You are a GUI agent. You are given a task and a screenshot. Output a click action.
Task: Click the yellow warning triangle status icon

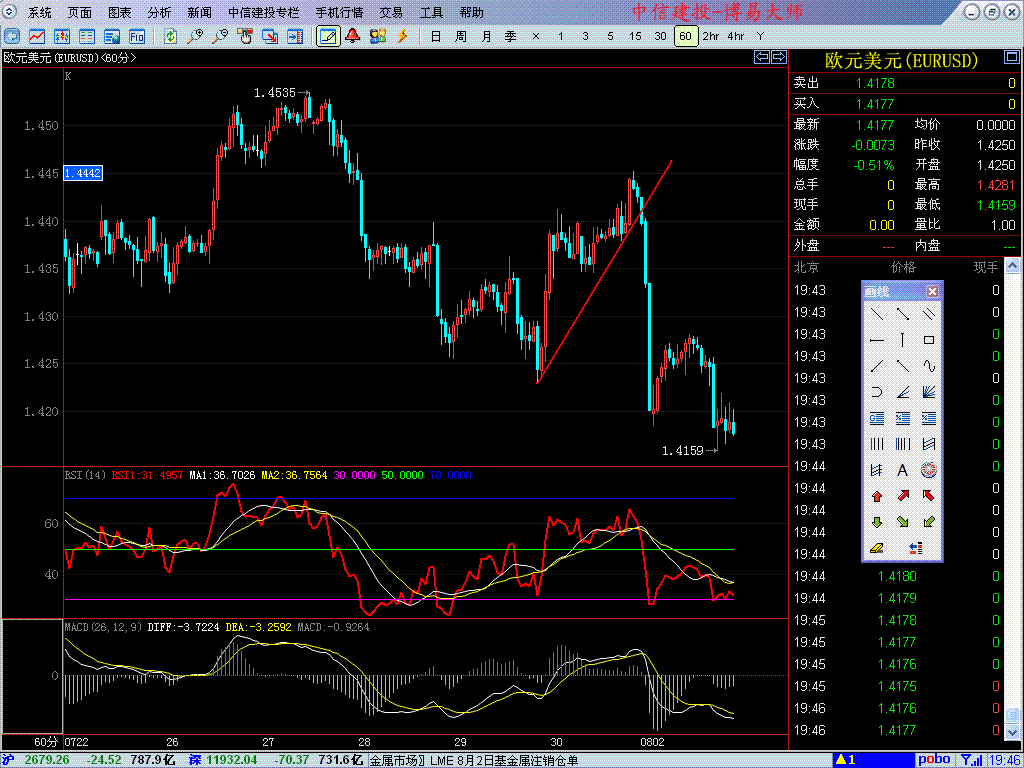(x=842, y=760)
